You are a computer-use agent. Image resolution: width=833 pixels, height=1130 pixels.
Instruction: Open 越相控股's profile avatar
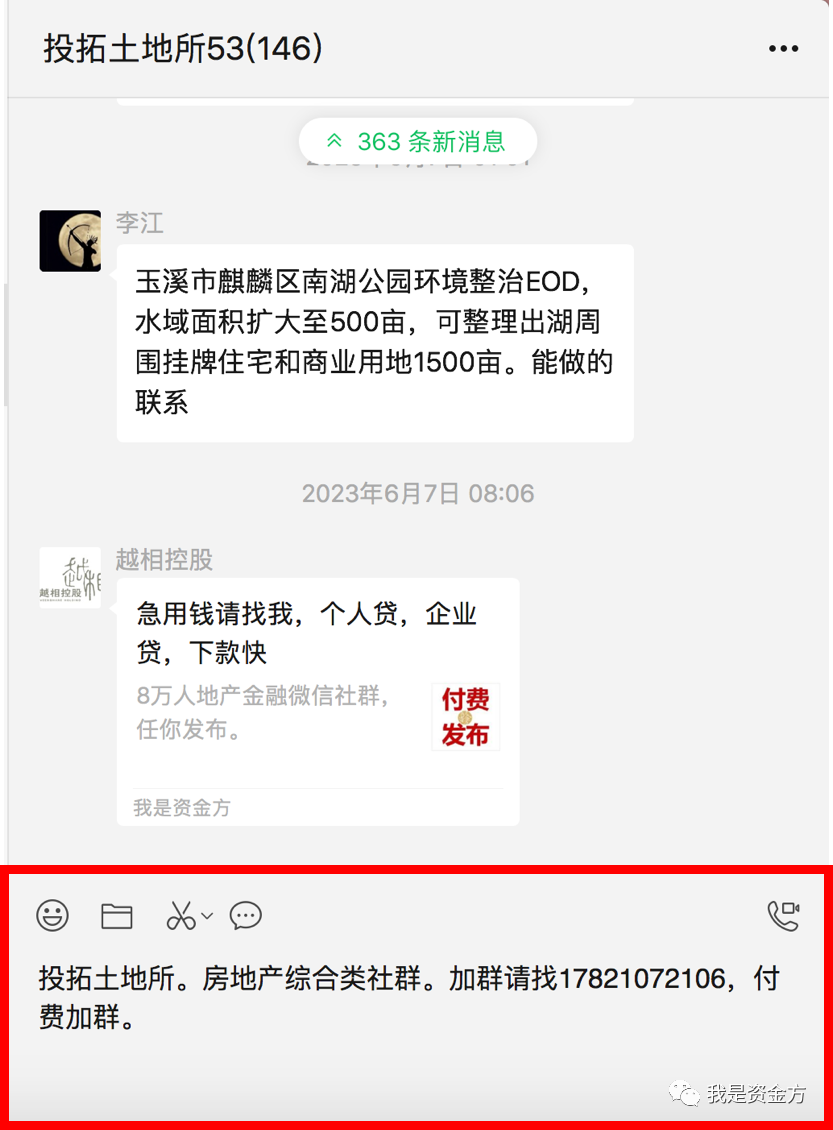[70, 577]
